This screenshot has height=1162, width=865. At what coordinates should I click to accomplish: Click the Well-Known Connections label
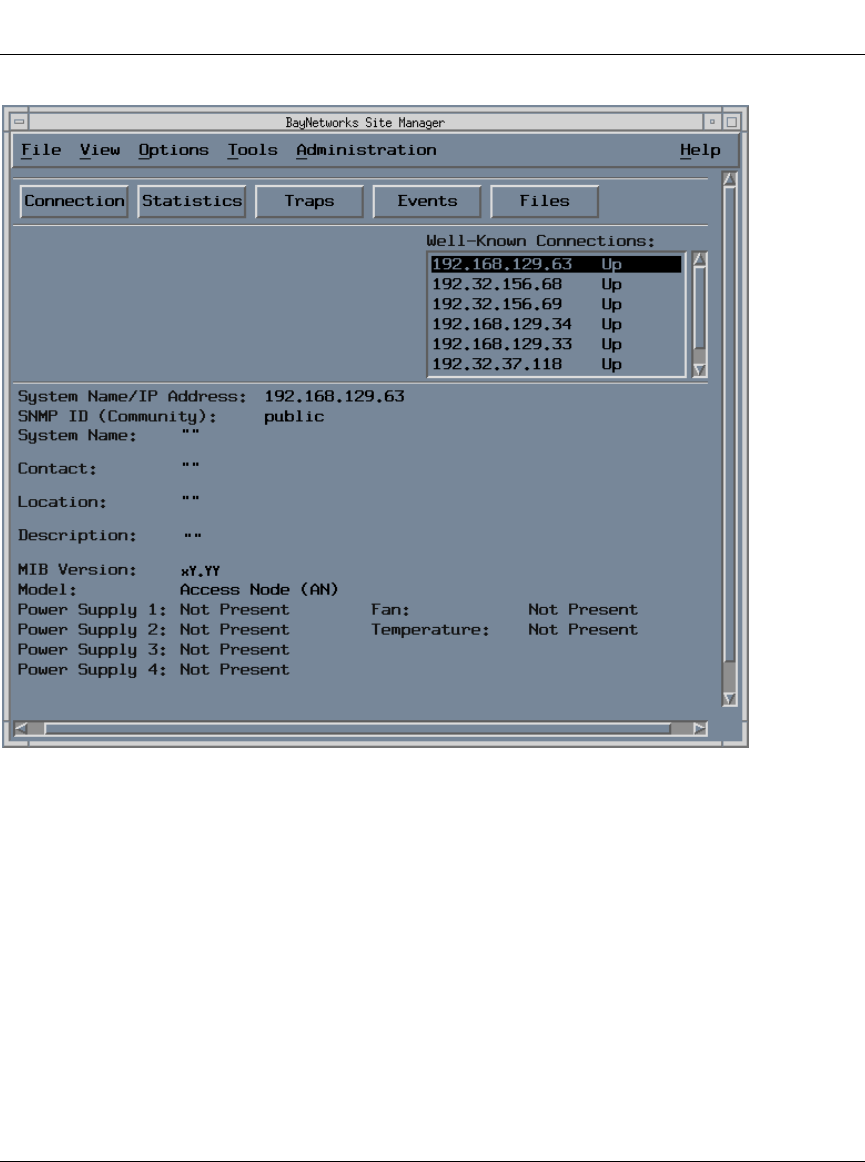click(541, 241)
